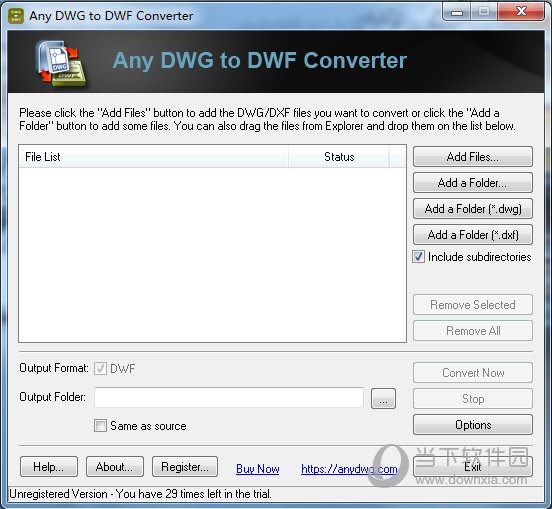Open the Options dialog
Viewport: 552px width, 509px height.
click(472, 425)
